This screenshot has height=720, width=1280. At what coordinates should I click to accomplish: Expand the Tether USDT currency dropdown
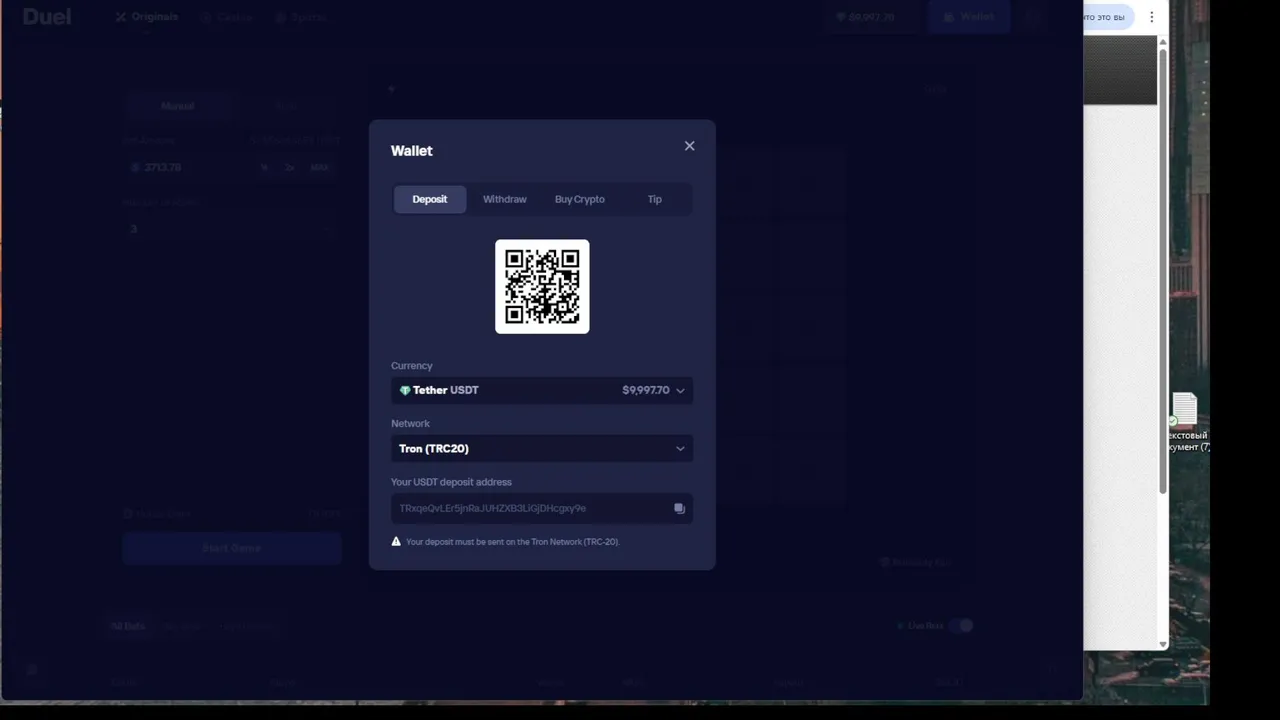(x=542, y=390)
